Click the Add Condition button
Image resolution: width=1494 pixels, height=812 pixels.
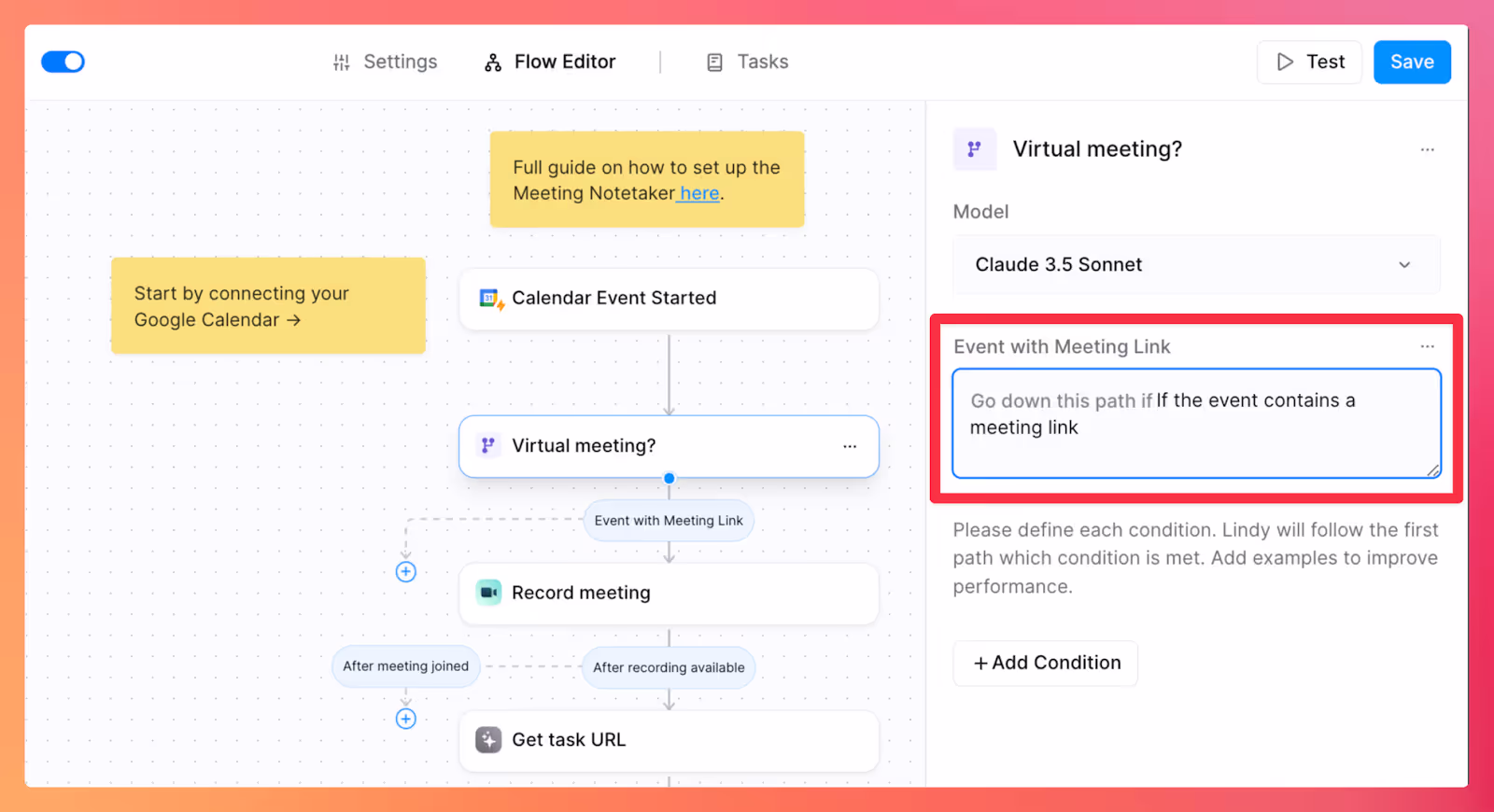[x=1046, y=664]
